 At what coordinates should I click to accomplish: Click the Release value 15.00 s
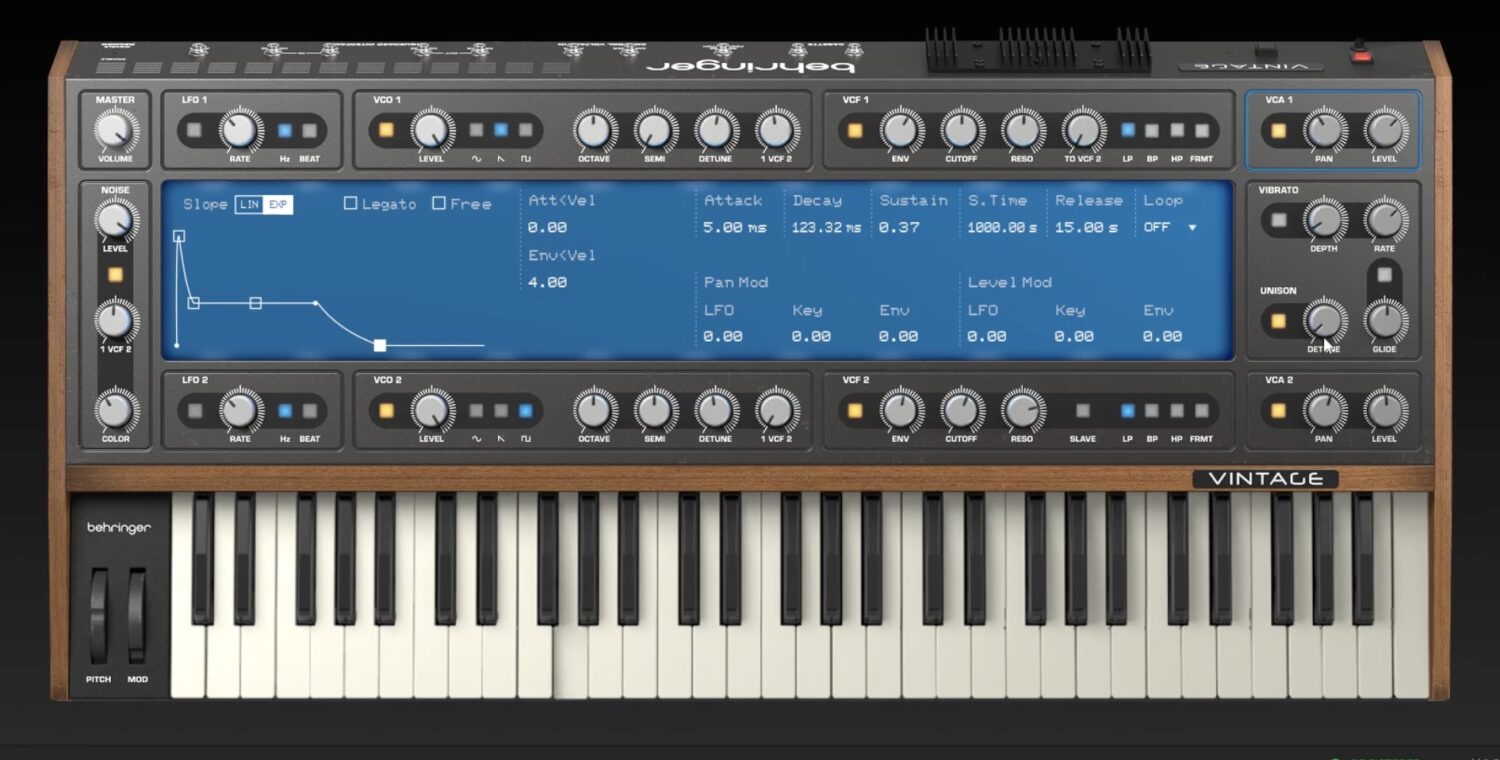point(1086,227)
